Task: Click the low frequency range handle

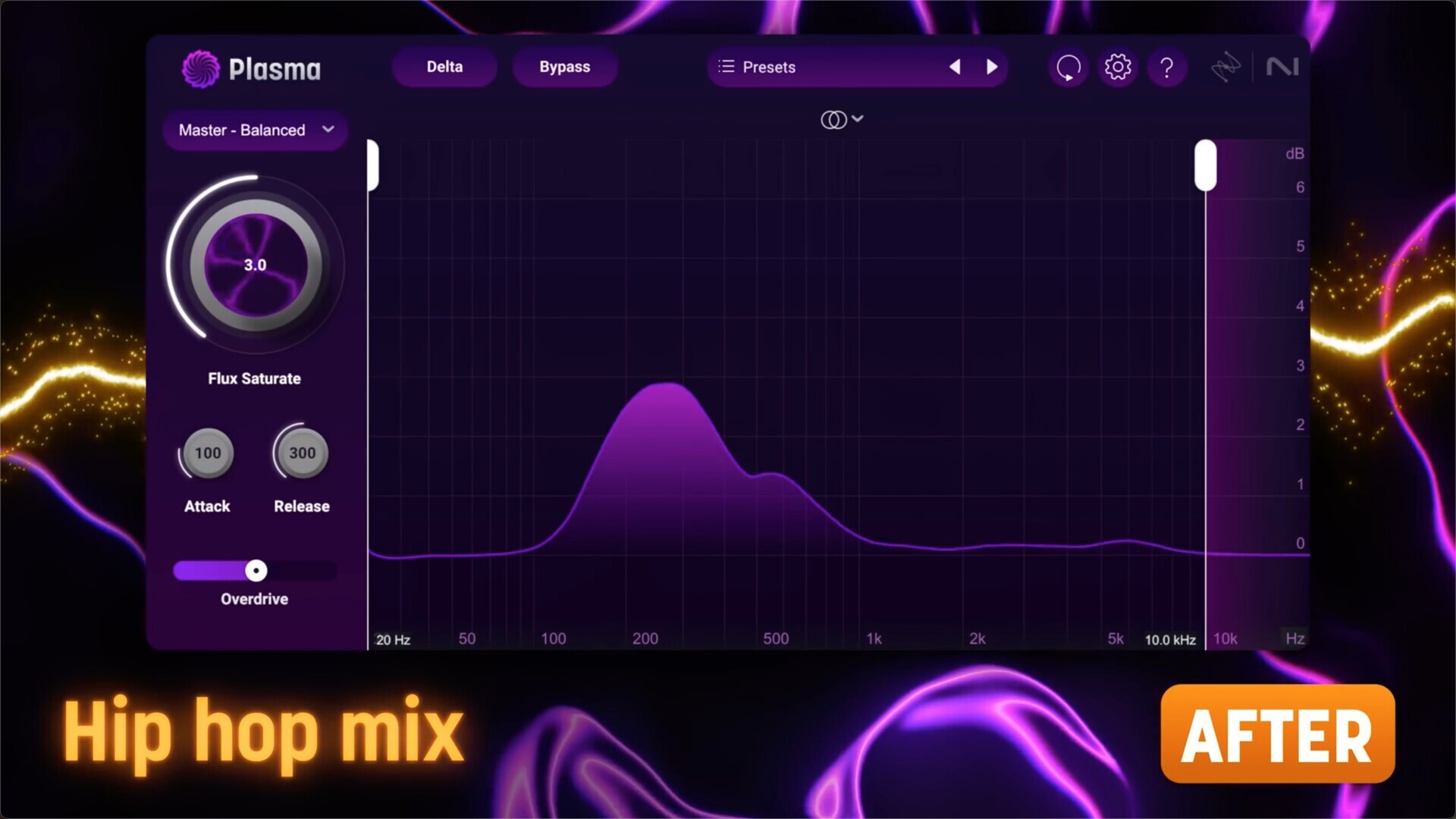Action: [372, 165]
